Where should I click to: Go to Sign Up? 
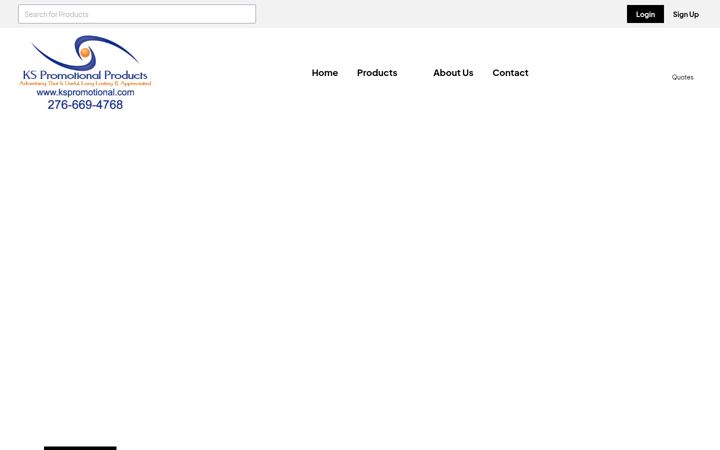[x=686, y=14]
